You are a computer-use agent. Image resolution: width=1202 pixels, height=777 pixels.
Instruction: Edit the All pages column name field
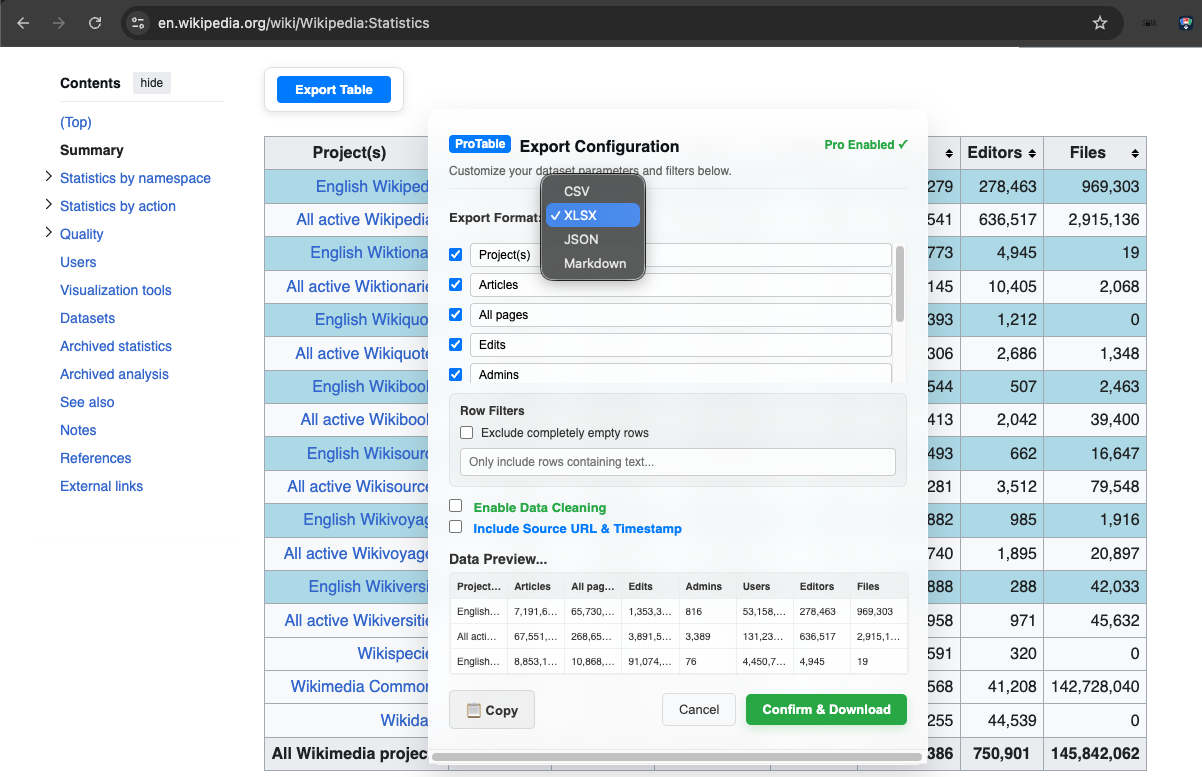pyautogui.click(x=680, y=315)
